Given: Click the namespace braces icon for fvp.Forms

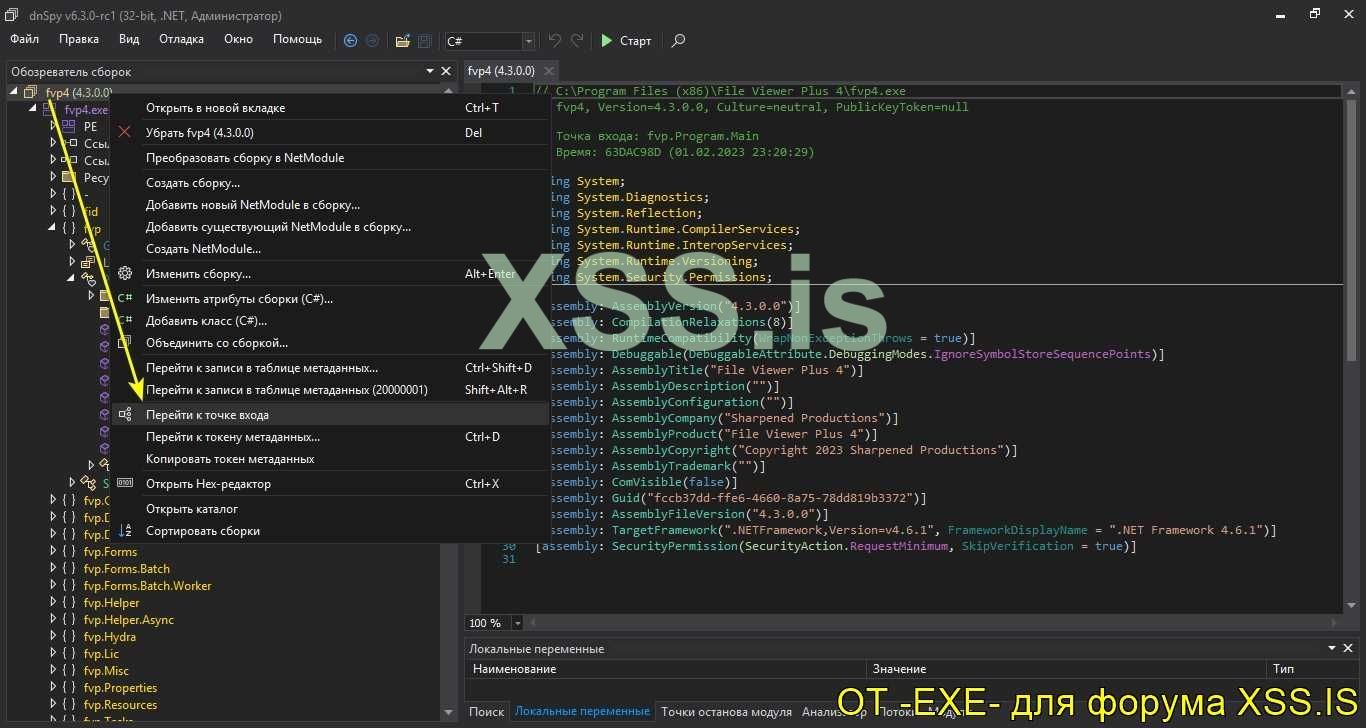Looking at the screenshot, I should [x=68, y=552].
